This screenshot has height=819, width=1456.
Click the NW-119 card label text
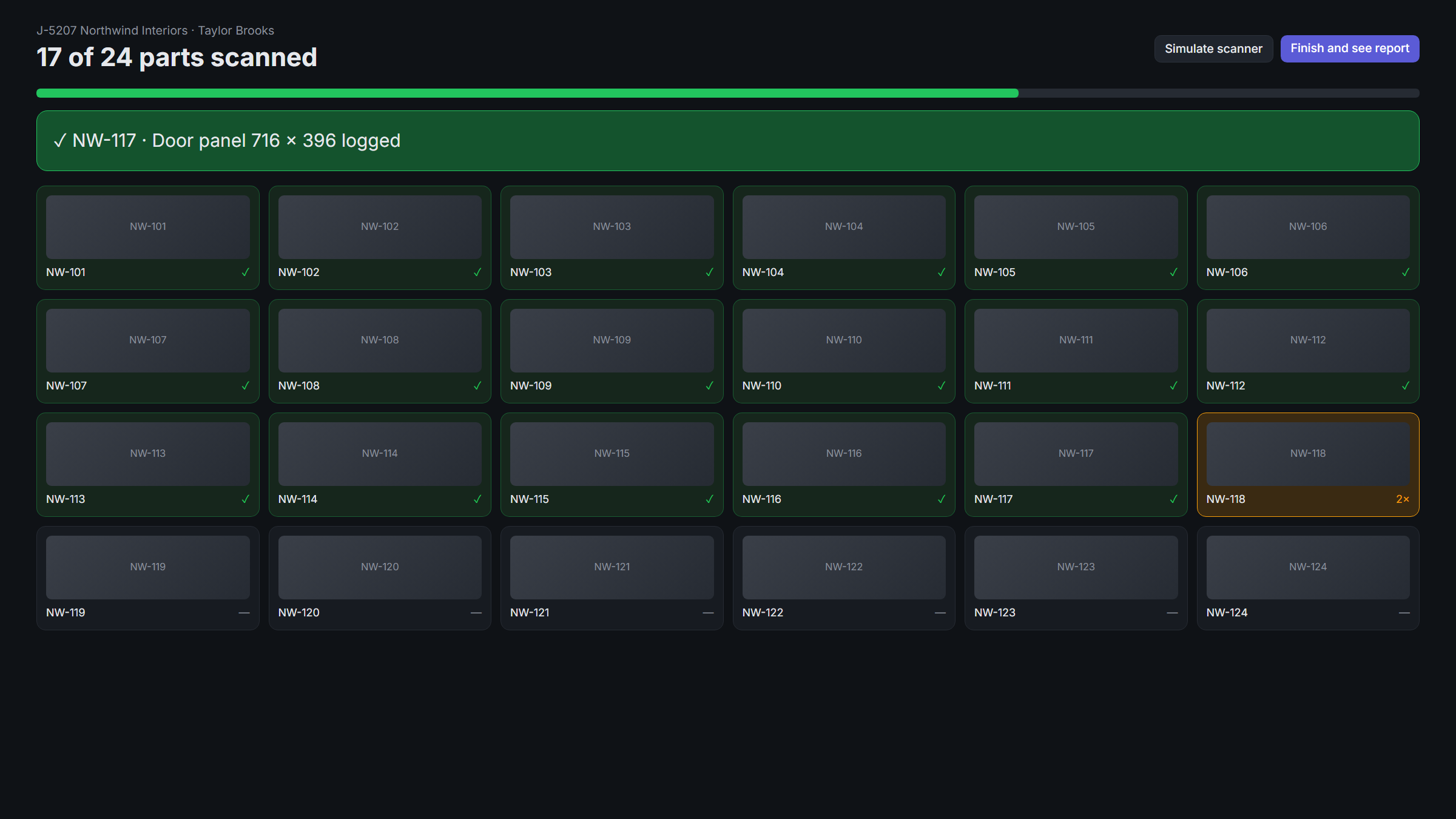[x=66, y=613]
